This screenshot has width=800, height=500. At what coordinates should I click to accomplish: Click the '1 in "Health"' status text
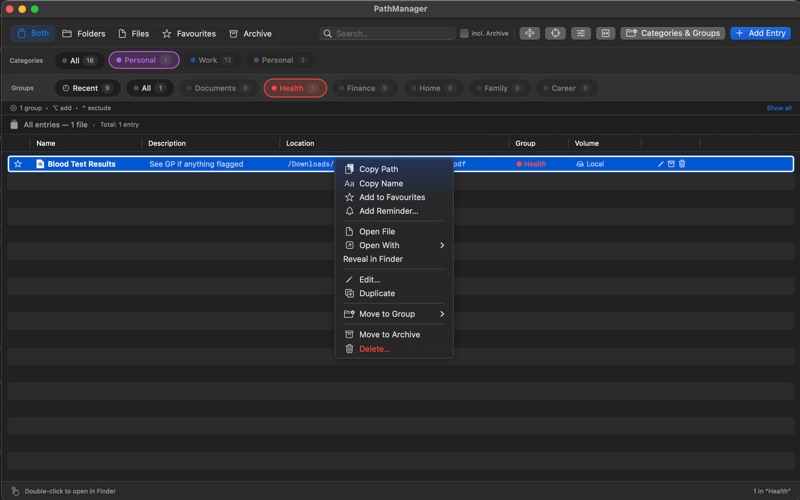point(771,491)
